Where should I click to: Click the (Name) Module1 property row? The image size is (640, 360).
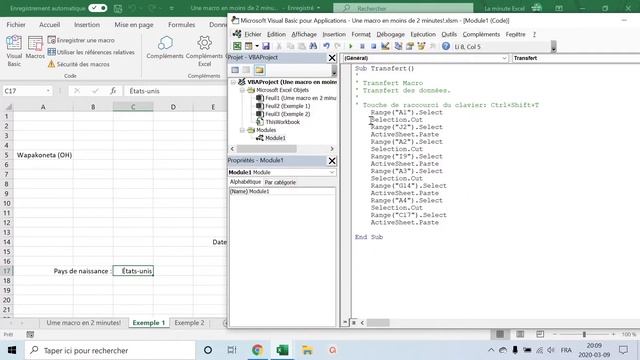[282, 191]
